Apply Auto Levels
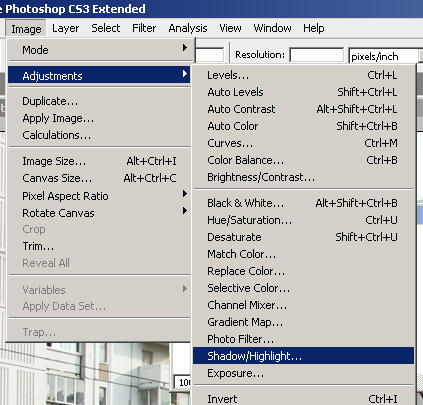The height and width of the screenshot is (405, 423). pyautogui.click(x=303, y=92)
